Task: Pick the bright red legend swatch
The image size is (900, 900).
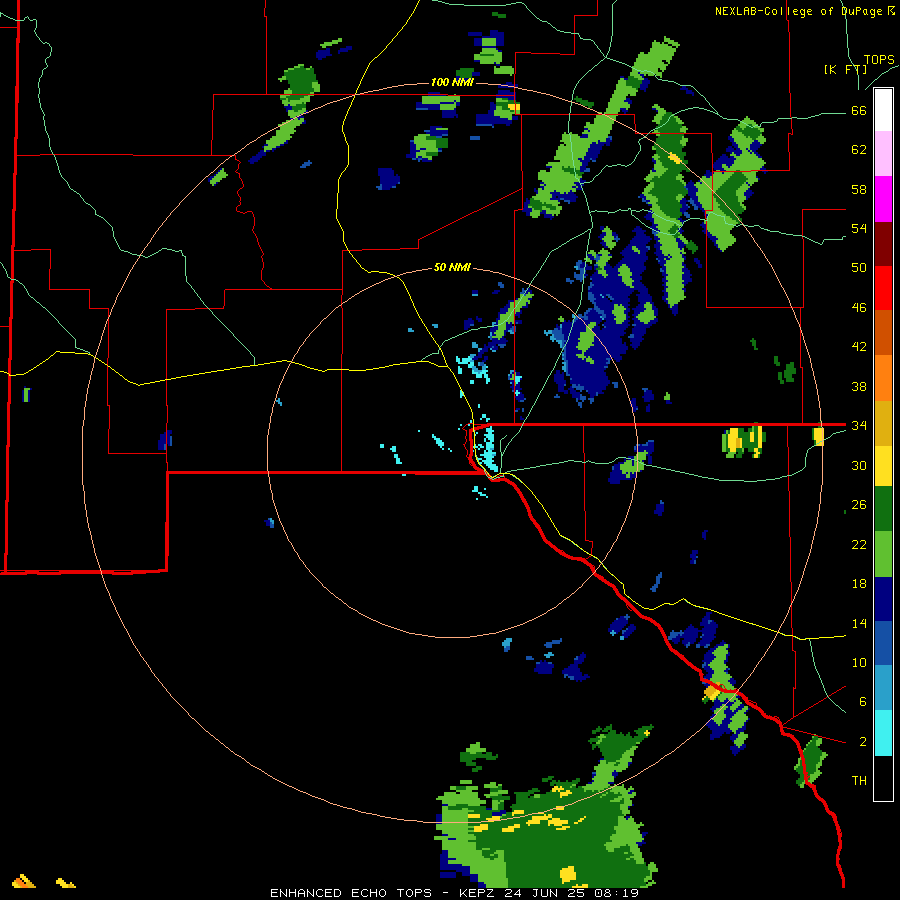Action: [883, 288]
